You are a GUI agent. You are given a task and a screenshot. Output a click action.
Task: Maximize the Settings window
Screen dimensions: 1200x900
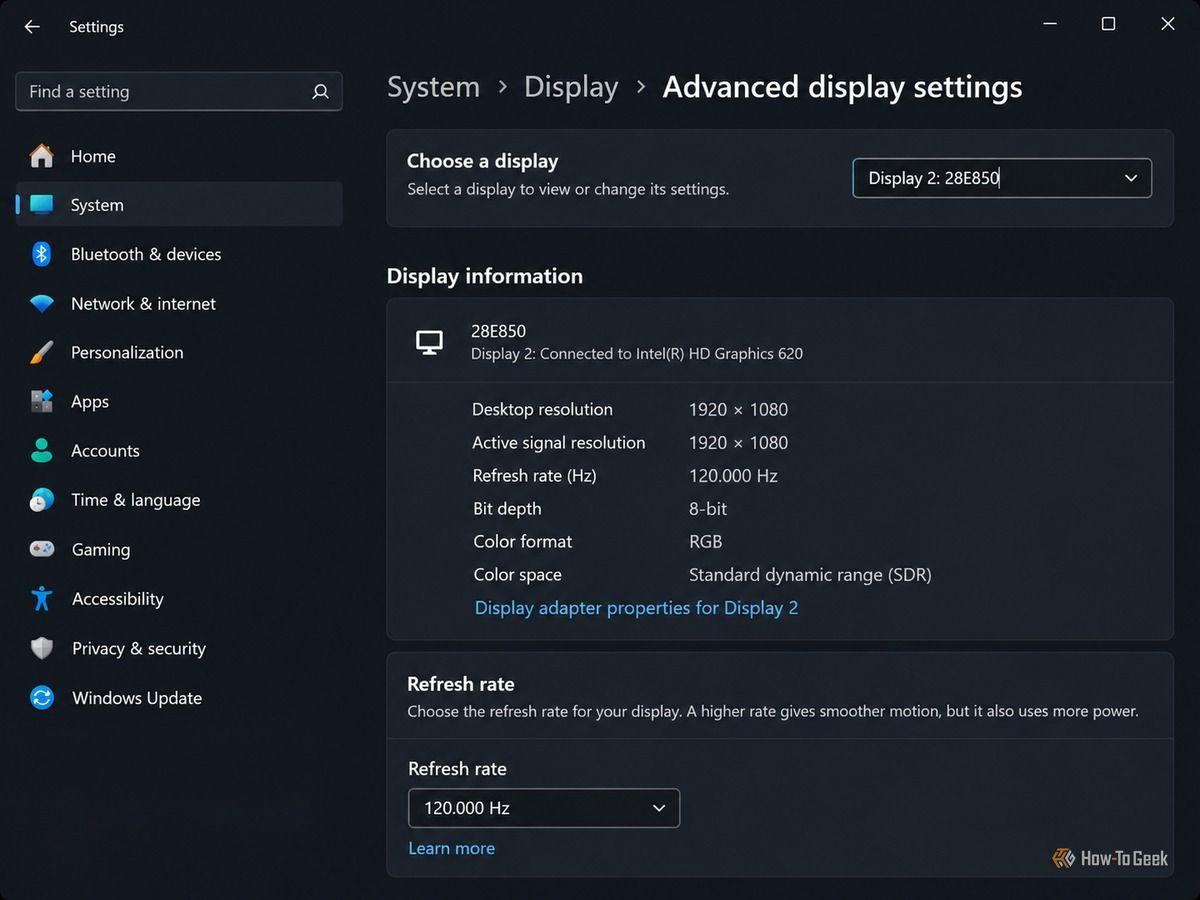tap(1108, 24)
